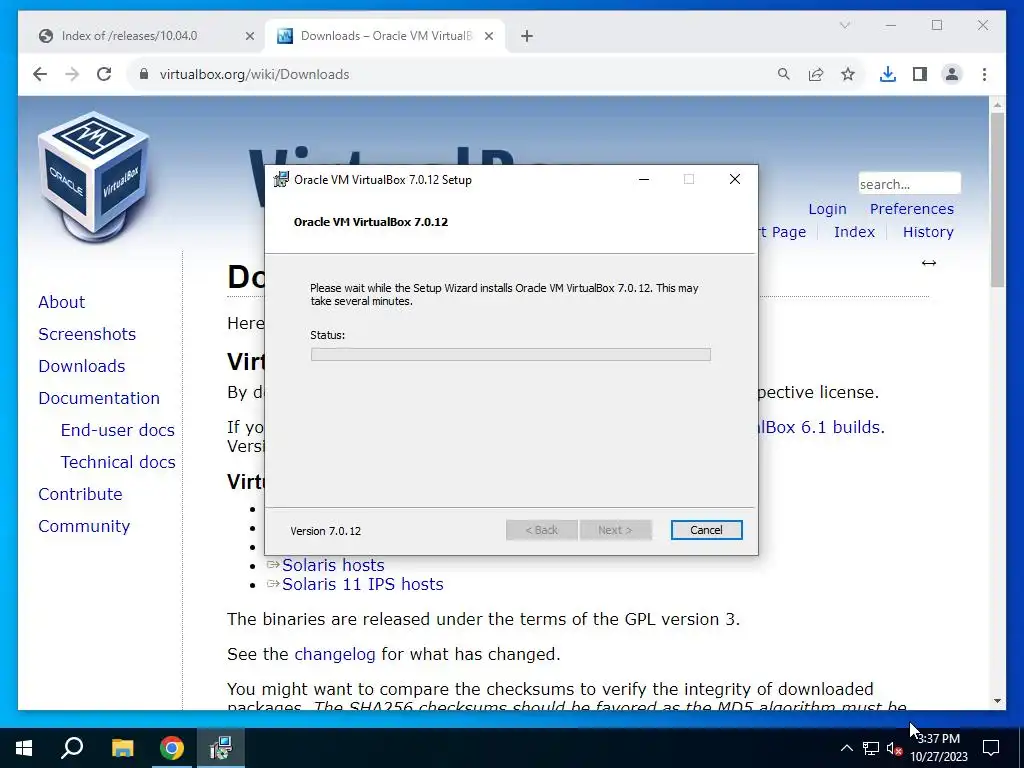
Task: Open End-user docs in sidebar
Action: click(118, 430)
